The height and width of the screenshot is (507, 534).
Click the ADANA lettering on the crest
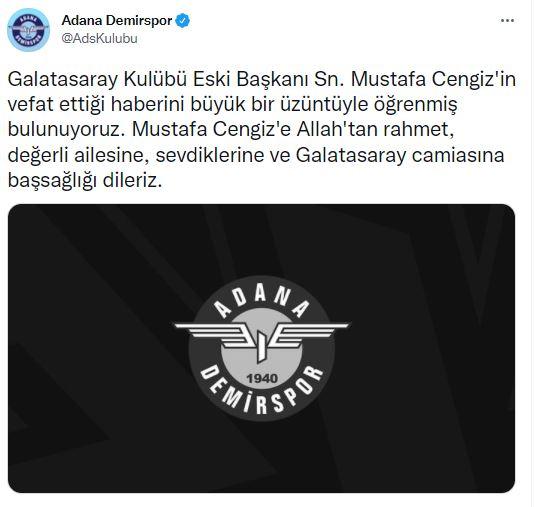[x=261, y=302]
